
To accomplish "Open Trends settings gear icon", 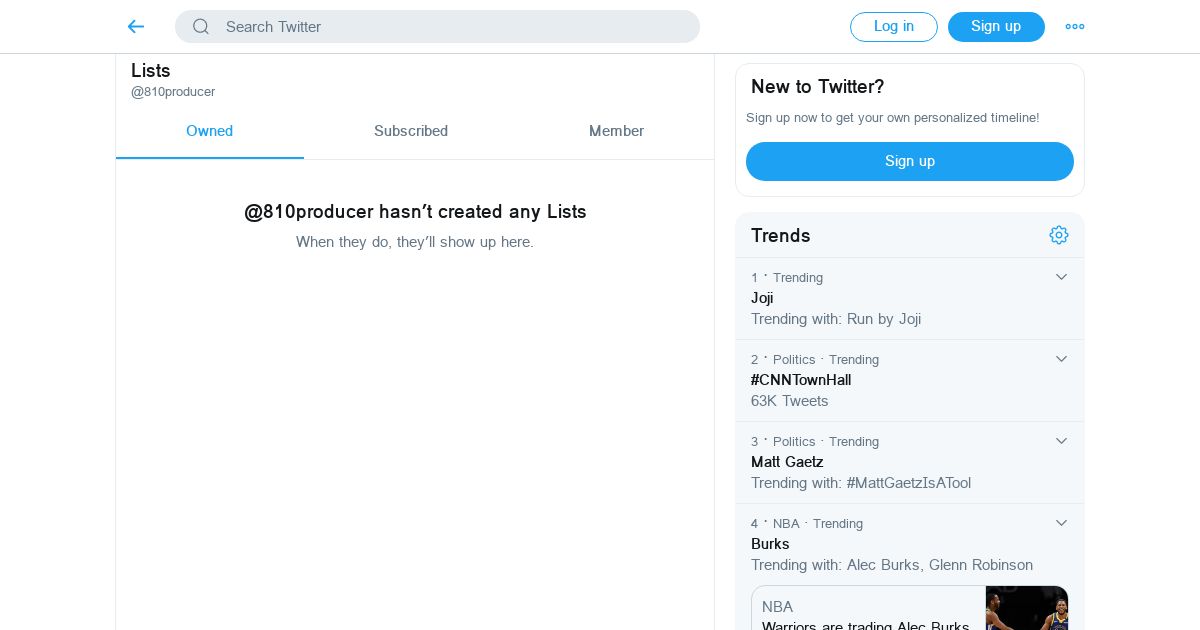I will tap(1059, 235).
